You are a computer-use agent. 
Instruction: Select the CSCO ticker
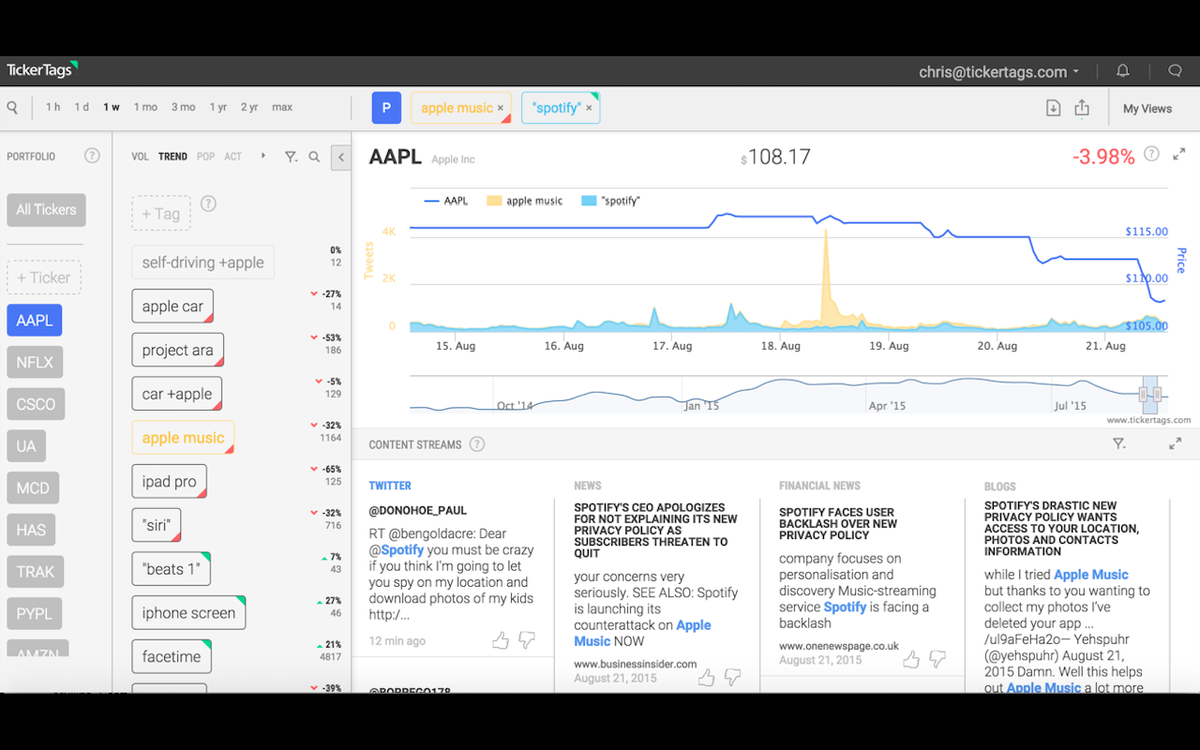click(36, 404)
